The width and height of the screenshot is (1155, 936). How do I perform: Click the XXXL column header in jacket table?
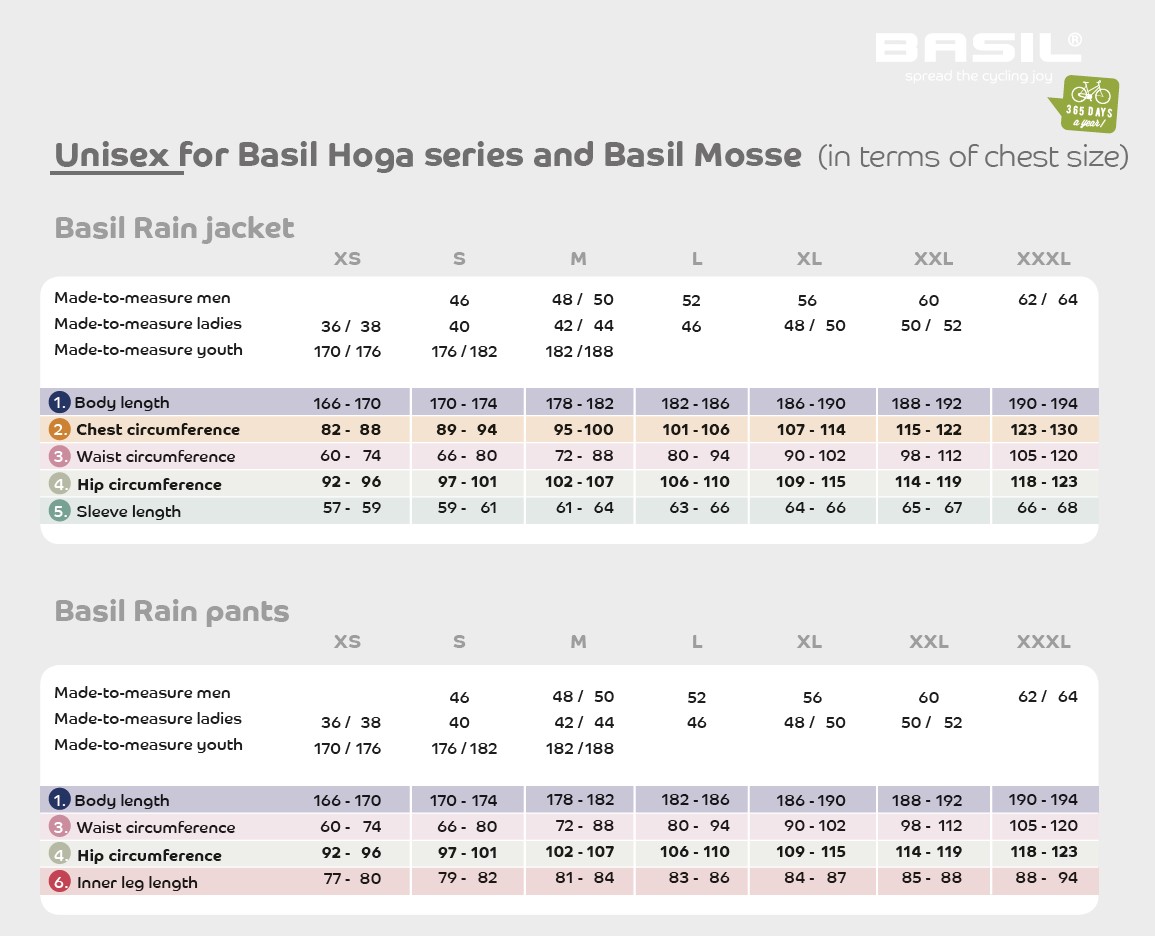tap(1043, 259)
